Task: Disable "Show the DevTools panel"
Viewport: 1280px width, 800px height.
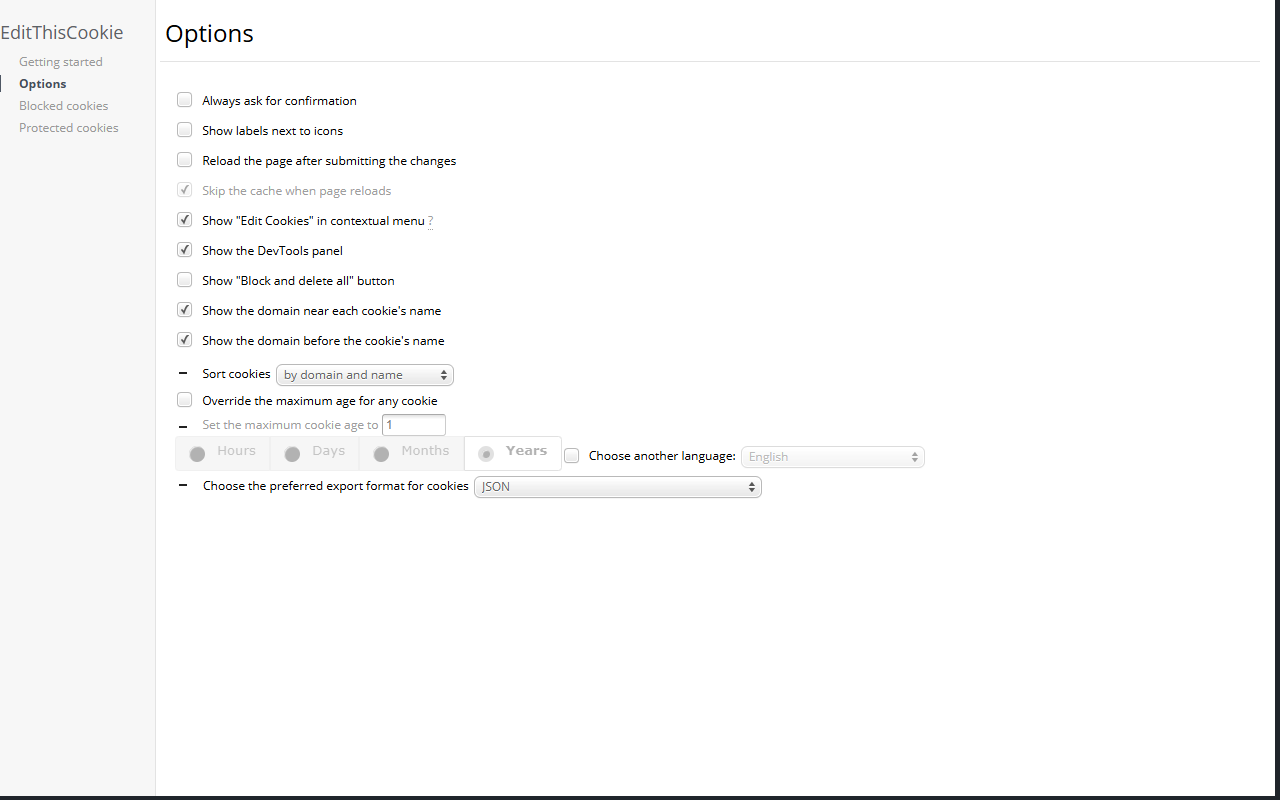Action: pos(184,249)
